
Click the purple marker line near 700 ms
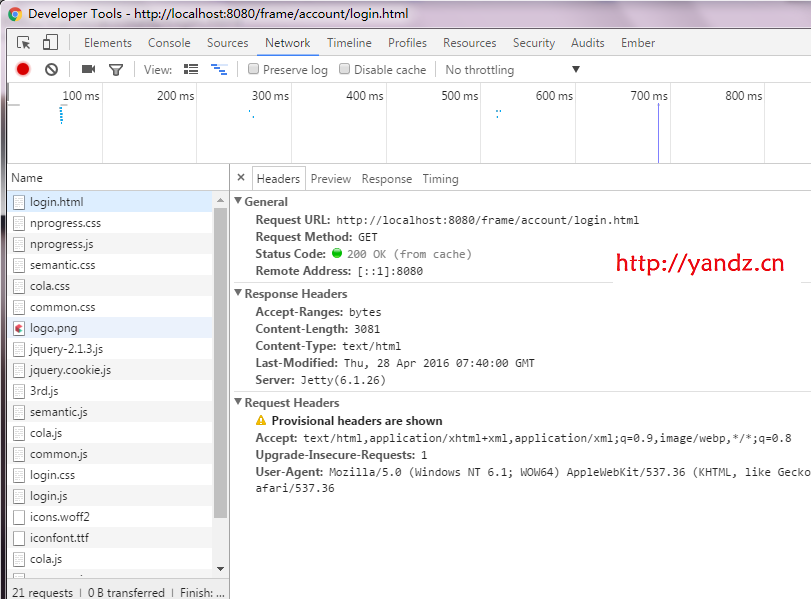pyautogui.click(x=658, y=133)
